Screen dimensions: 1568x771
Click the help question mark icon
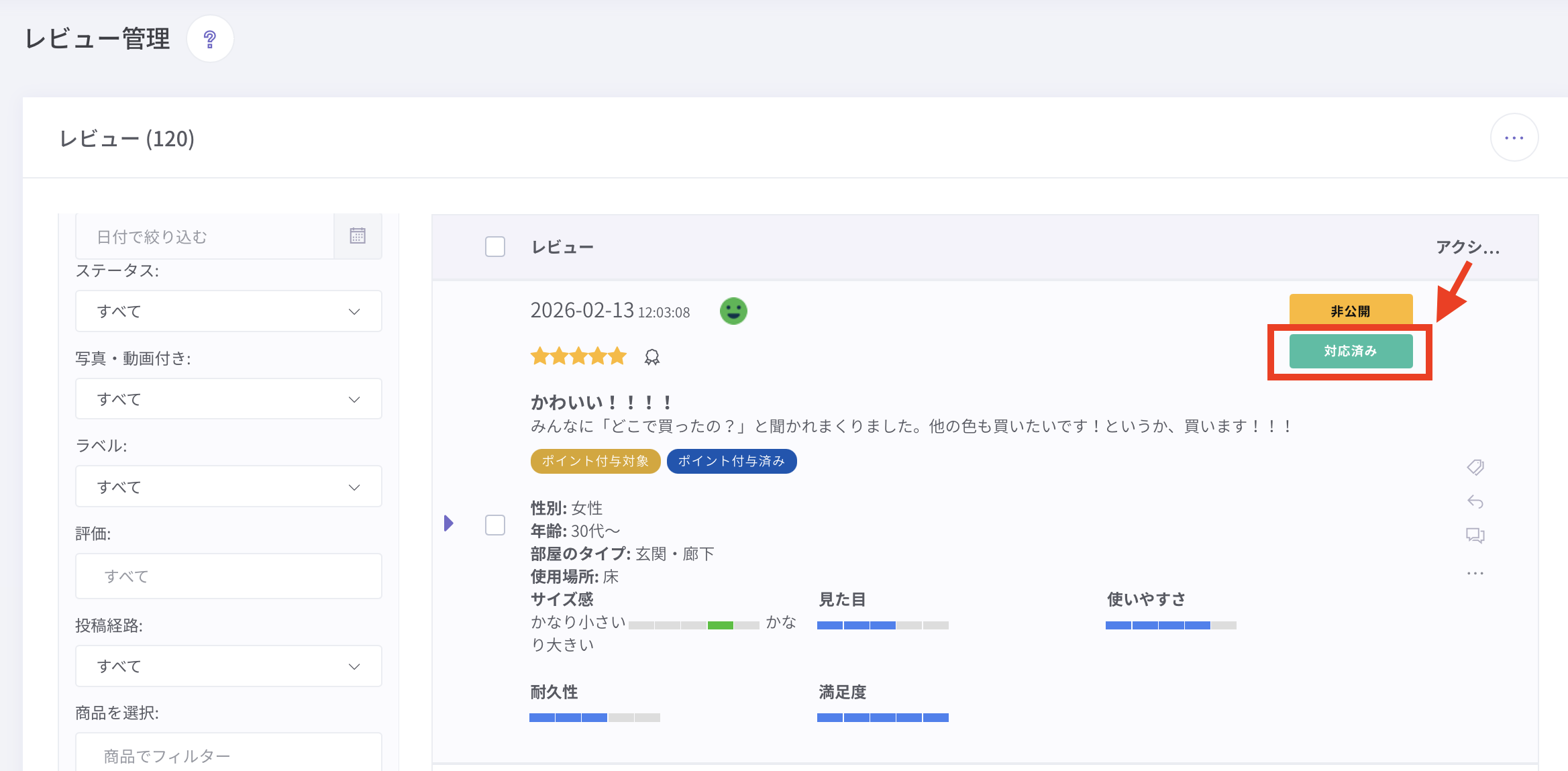[210, 40]
